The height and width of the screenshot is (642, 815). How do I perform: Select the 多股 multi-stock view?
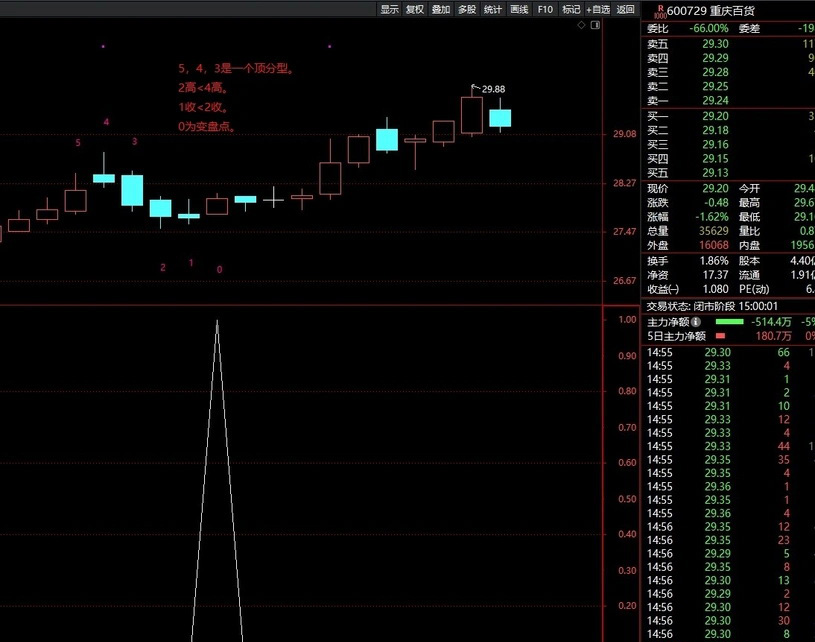click(467, 9)
